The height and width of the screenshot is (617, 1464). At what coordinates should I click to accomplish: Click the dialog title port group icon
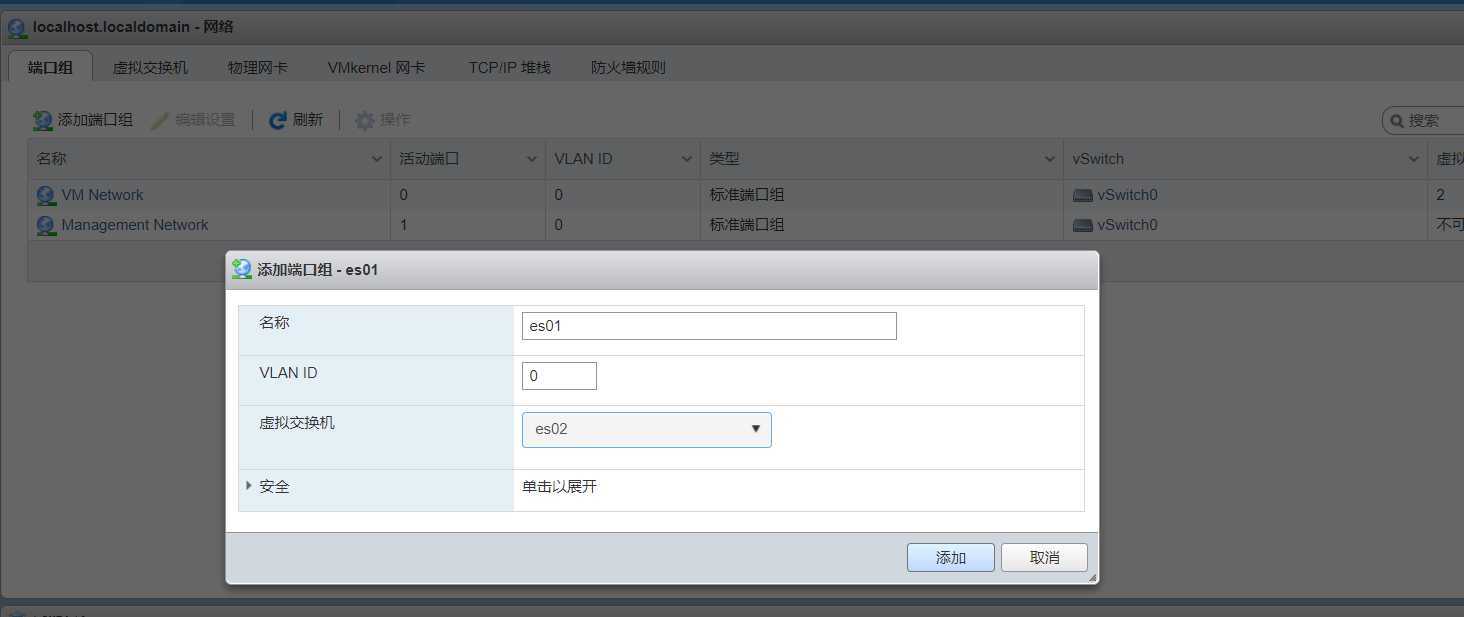(242, 269)
